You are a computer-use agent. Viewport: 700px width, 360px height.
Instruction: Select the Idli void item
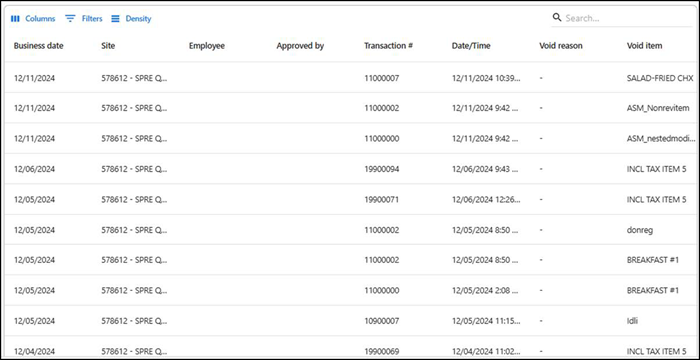[x=633, y=321]
